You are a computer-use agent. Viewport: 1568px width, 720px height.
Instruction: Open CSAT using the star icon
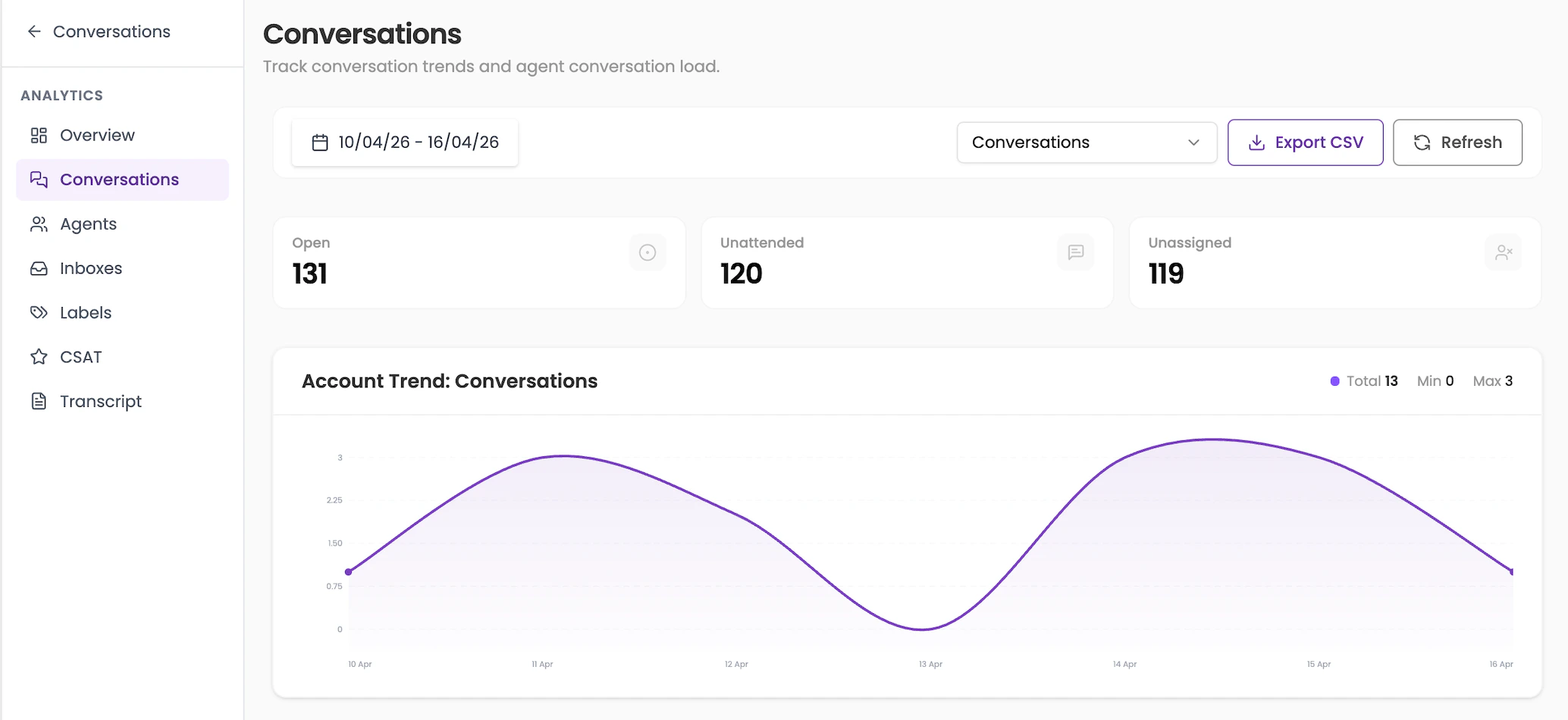coord(39,356)
